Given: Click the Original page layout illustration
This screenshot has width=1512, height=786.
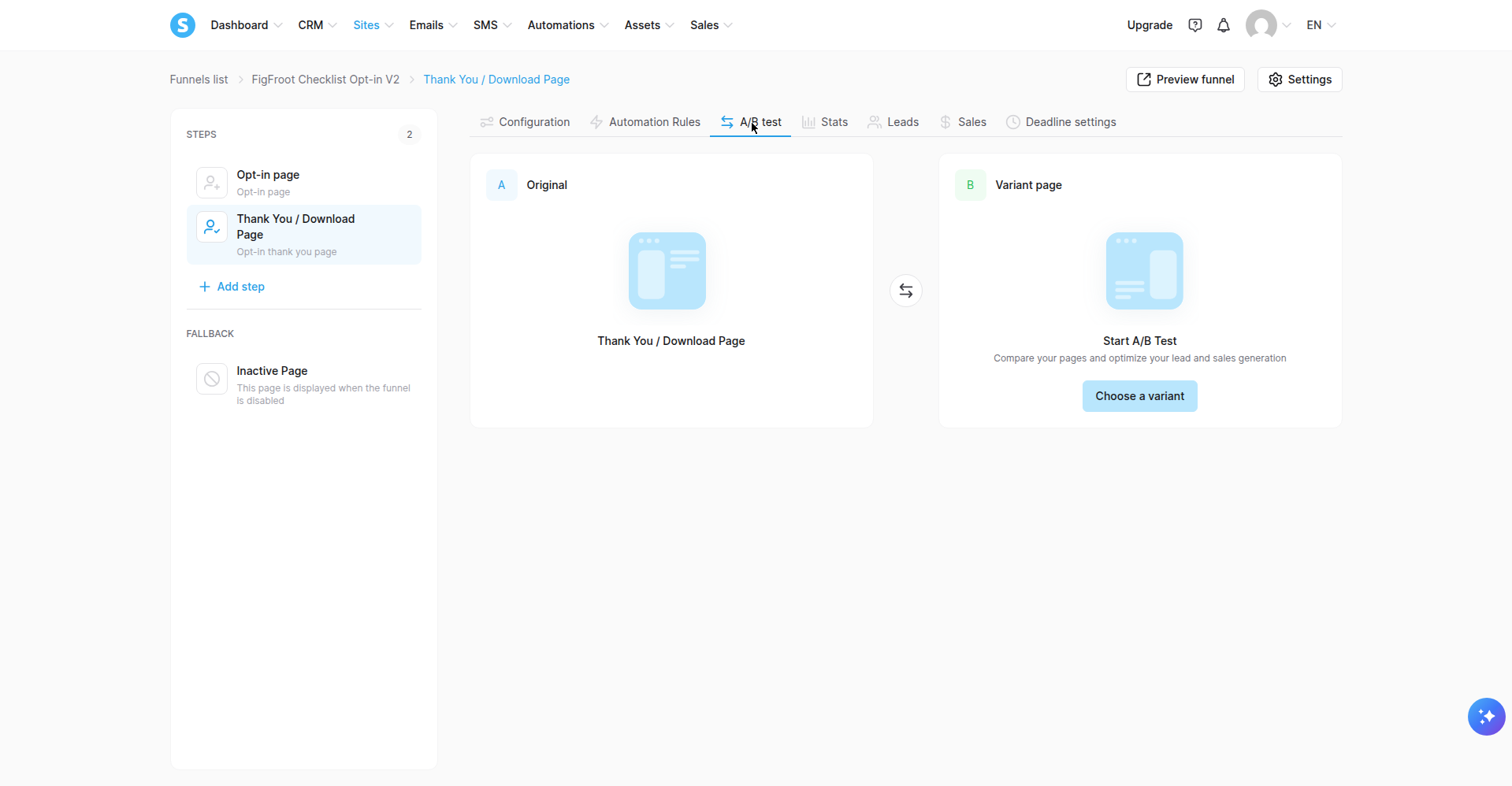Looking at the screenshot, I should click(667, 271).
